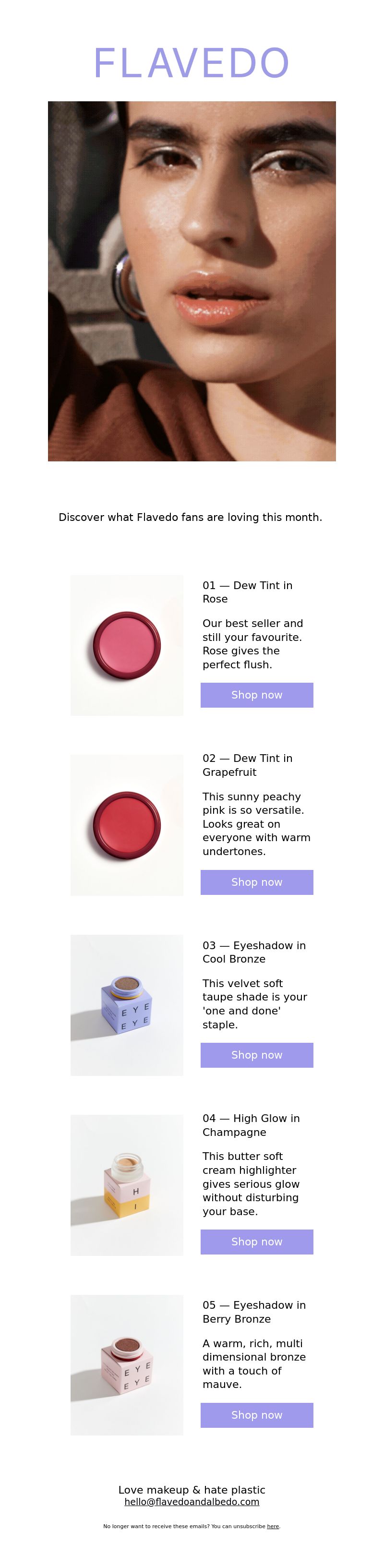
Task: Open the hero model portrait image
Action: click(x=192, y=280)
